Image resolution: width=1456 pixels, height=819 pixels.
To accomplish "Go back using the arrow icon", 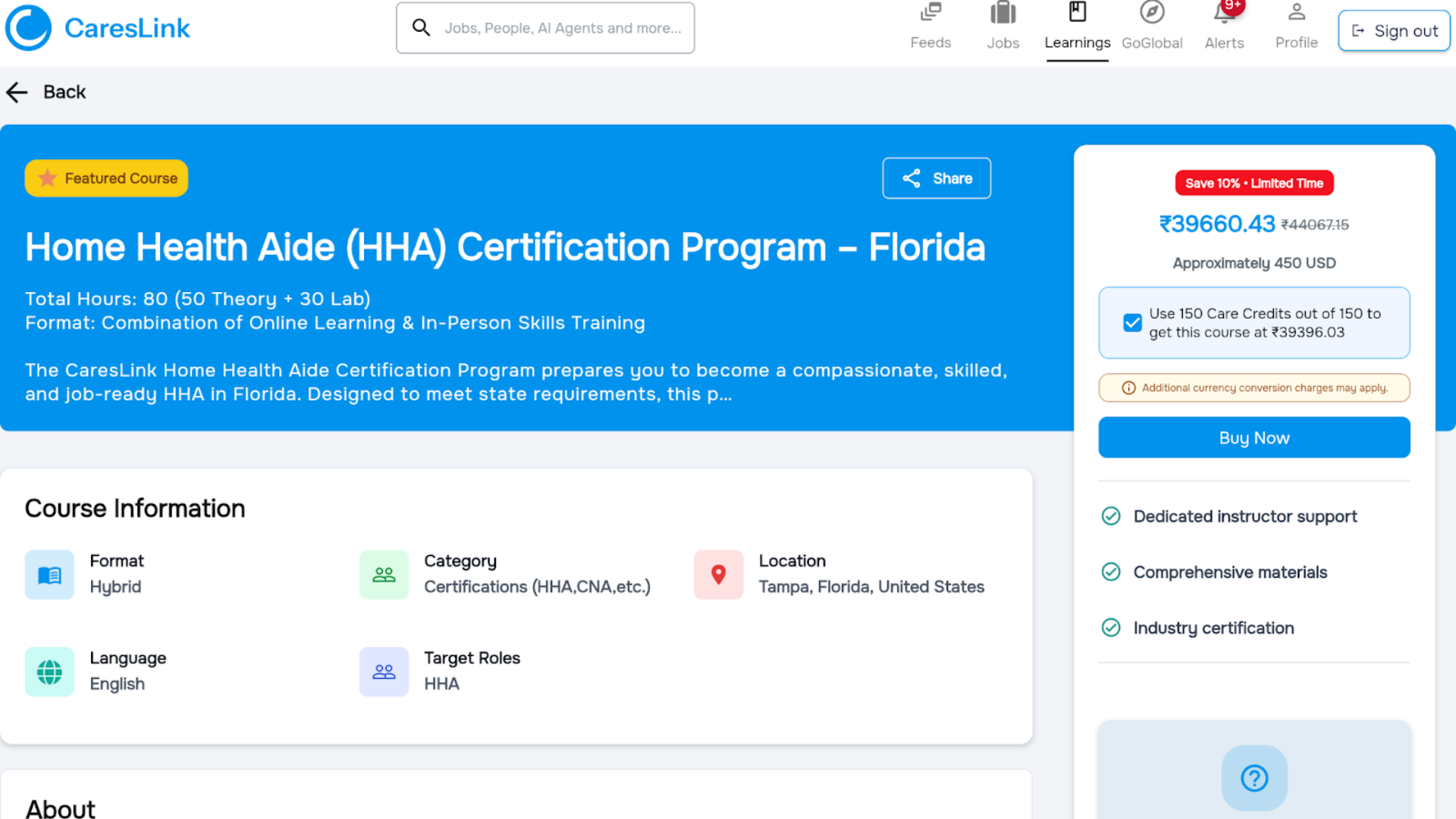I will [x=17, y=93].
